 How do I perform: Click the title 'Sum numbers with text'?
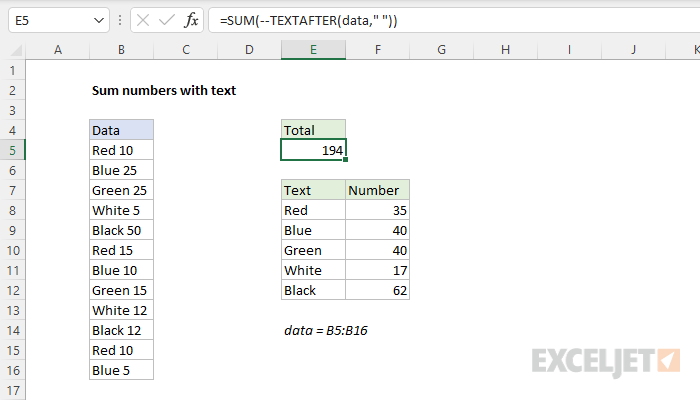coord(164,91)
